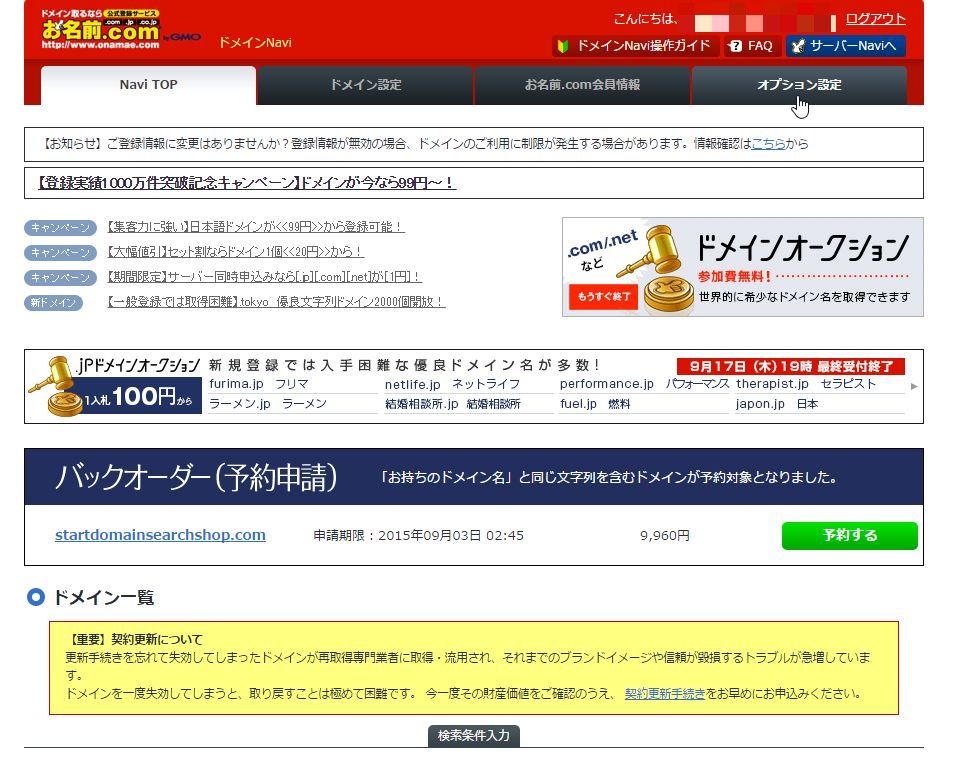This screenshot has height=762, width=956.
Task: Click the 9月17日(木)19時 最終受付終了 label
Action: tap(791, 366)
